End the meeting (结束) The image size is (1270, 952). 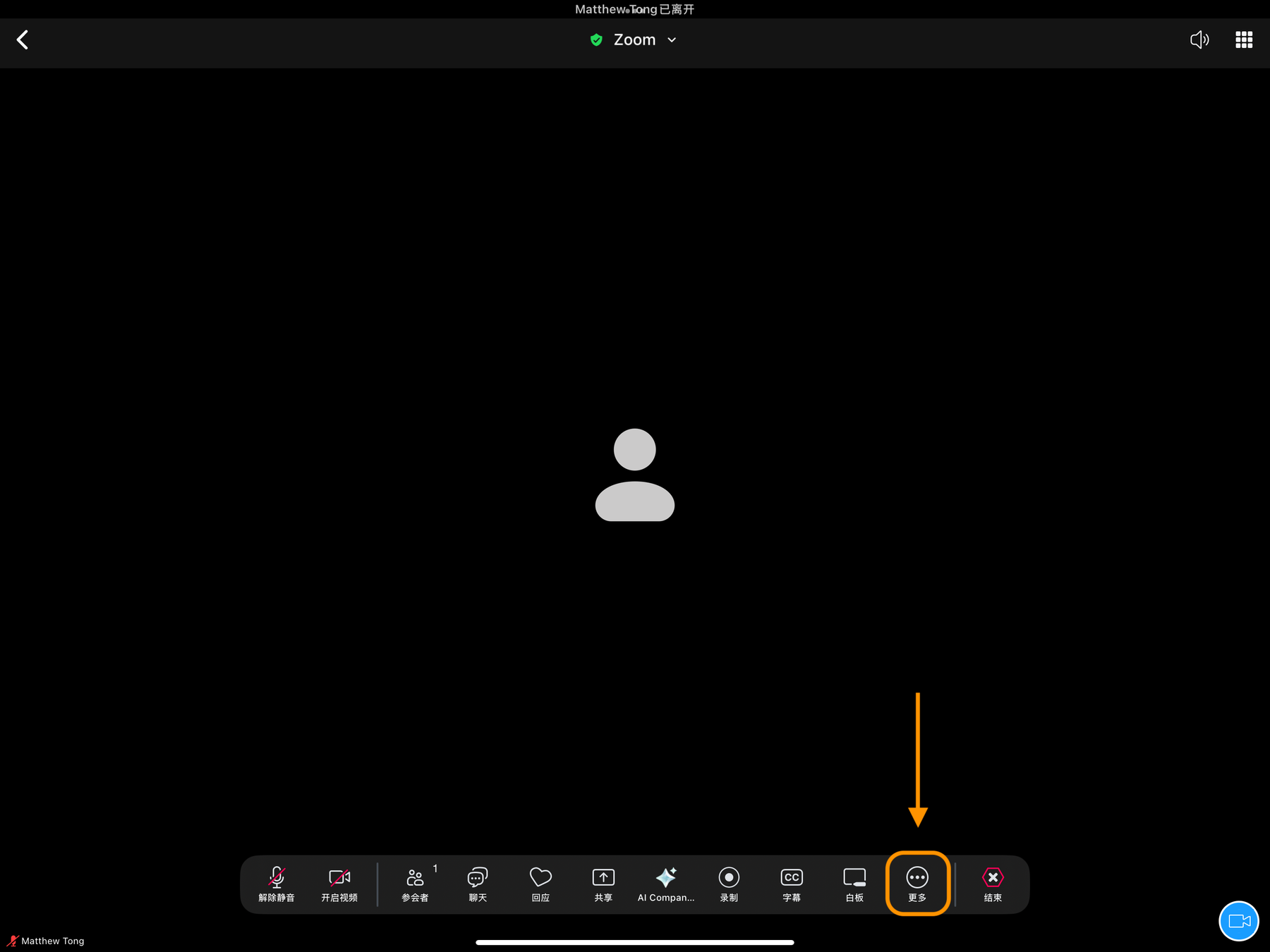tap(993, 884)
